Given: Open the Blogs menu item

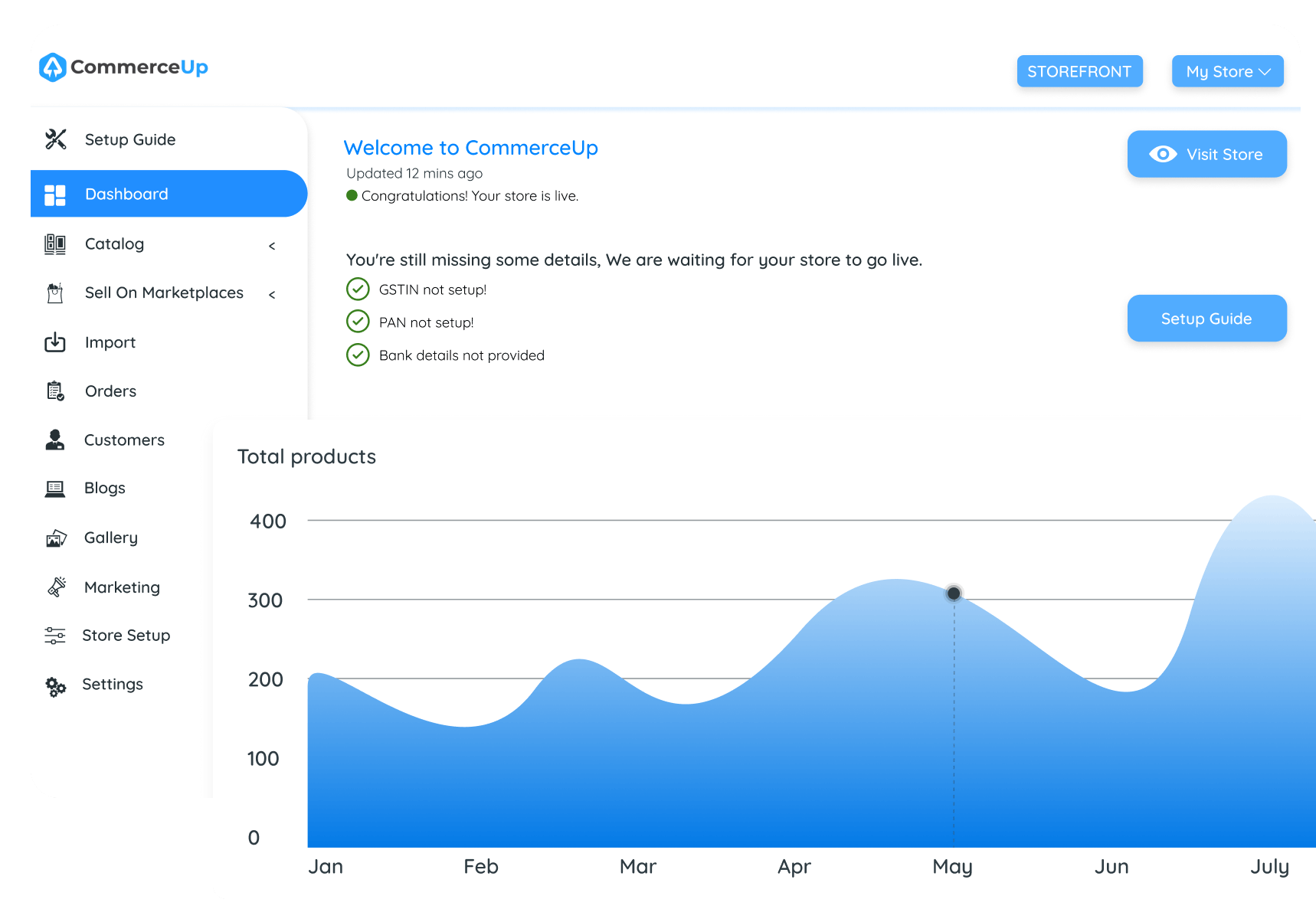Looking at the screenshot, I should [105, 489].
